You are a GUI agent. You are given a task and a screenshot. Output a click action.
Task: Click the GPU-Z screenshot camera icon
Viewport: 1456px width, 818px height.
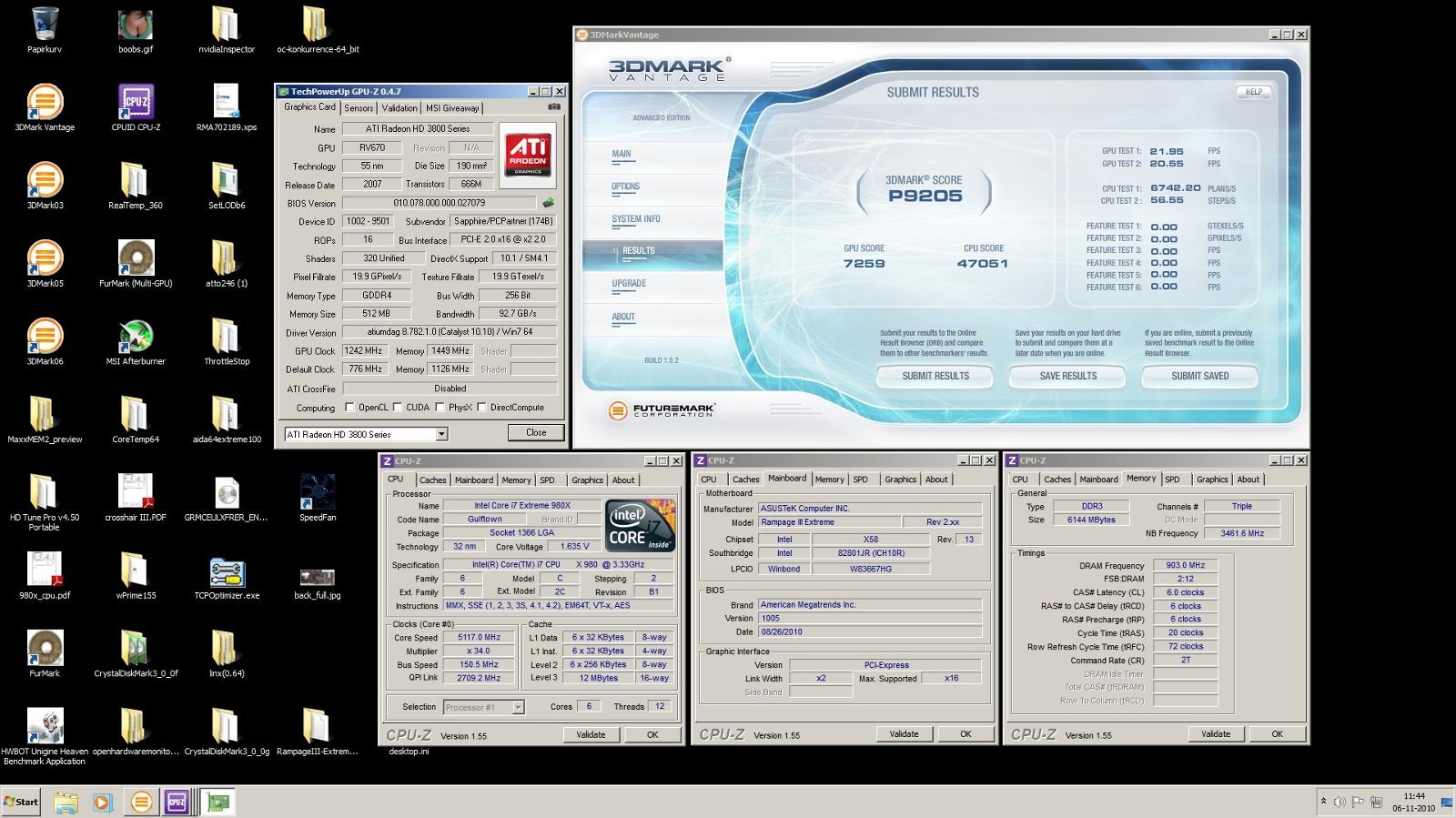[553, 107]
